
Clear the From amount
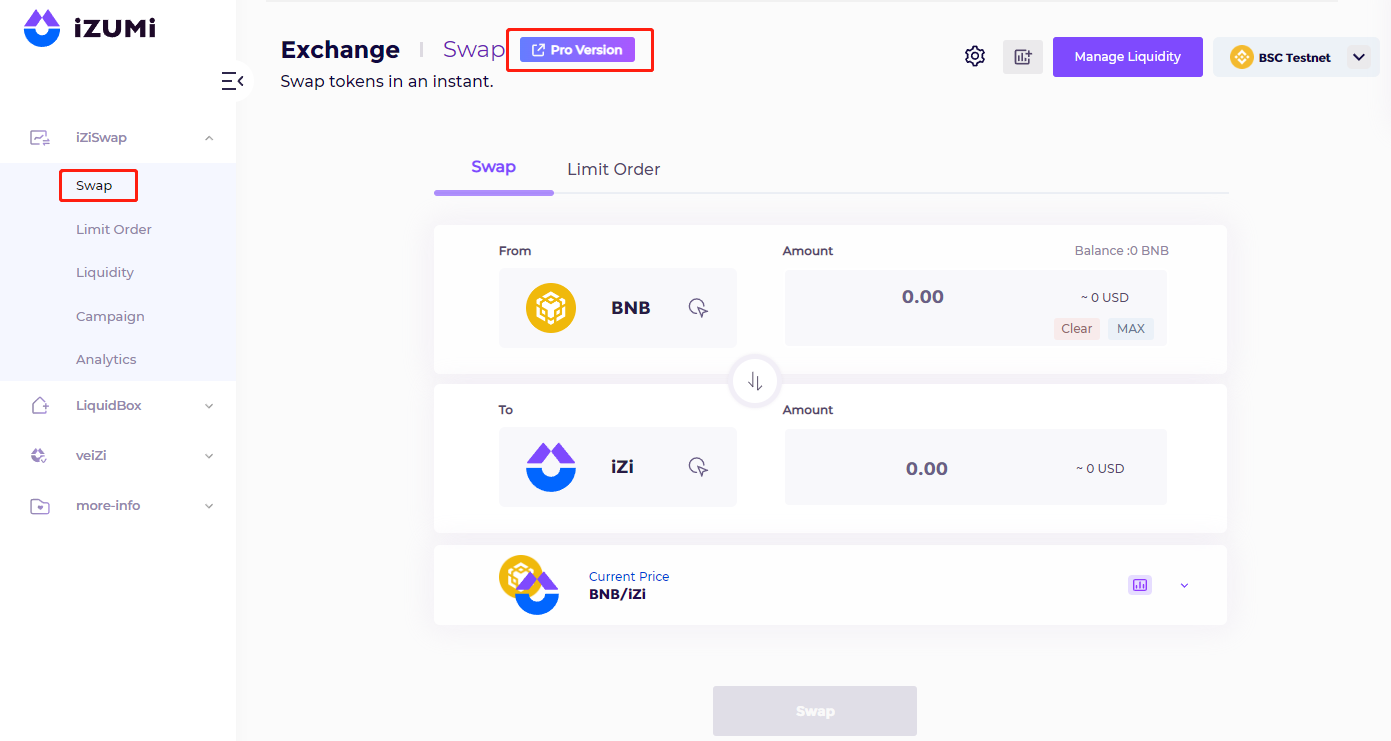point(1077,329)
